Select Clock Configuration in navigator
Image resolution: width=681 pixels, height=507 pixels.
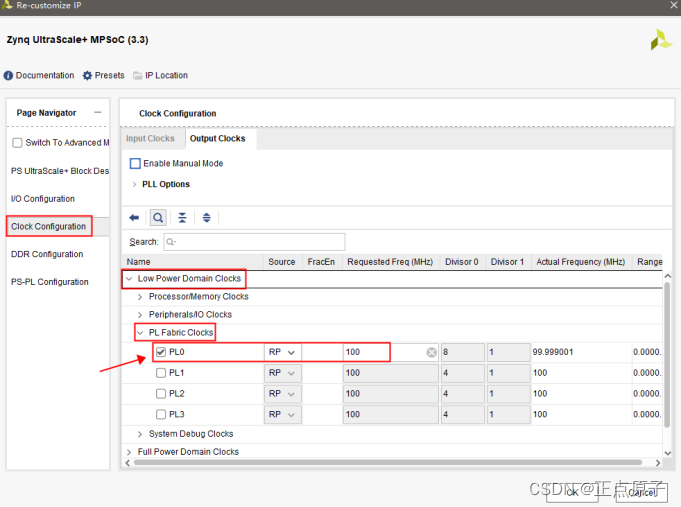tap(49, 227)
